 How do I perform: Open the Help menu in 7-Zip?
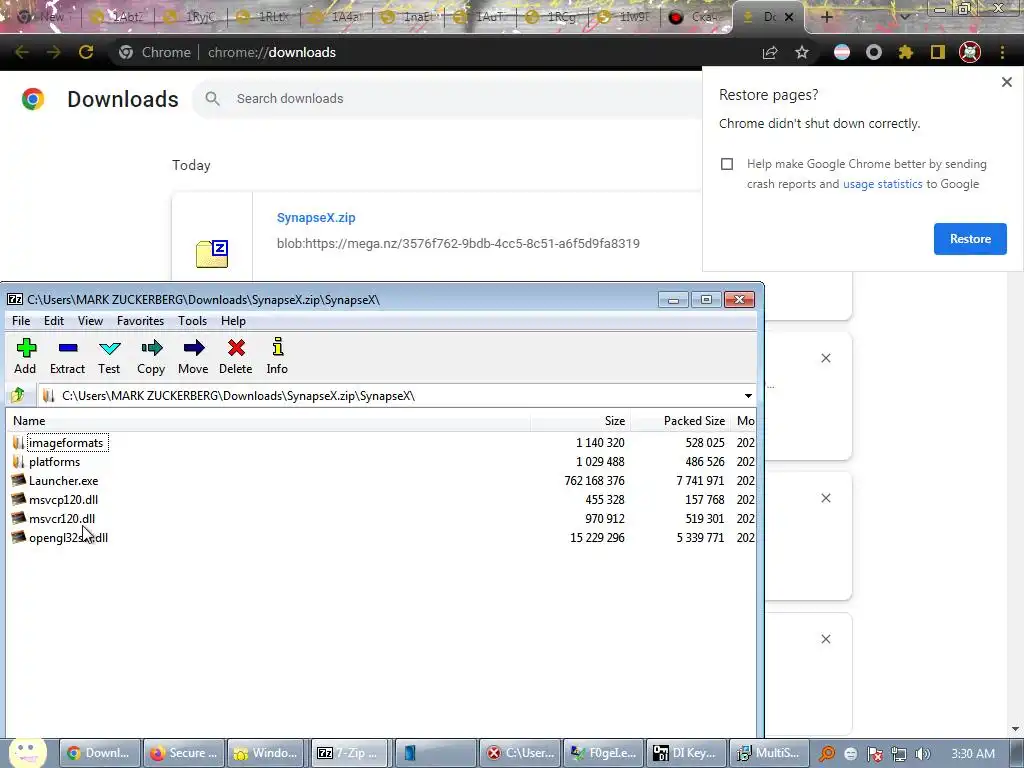(233, 321)
